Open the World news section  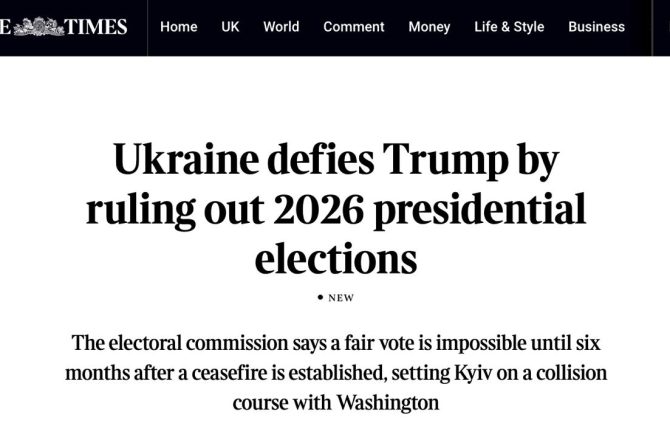point(281,27)
